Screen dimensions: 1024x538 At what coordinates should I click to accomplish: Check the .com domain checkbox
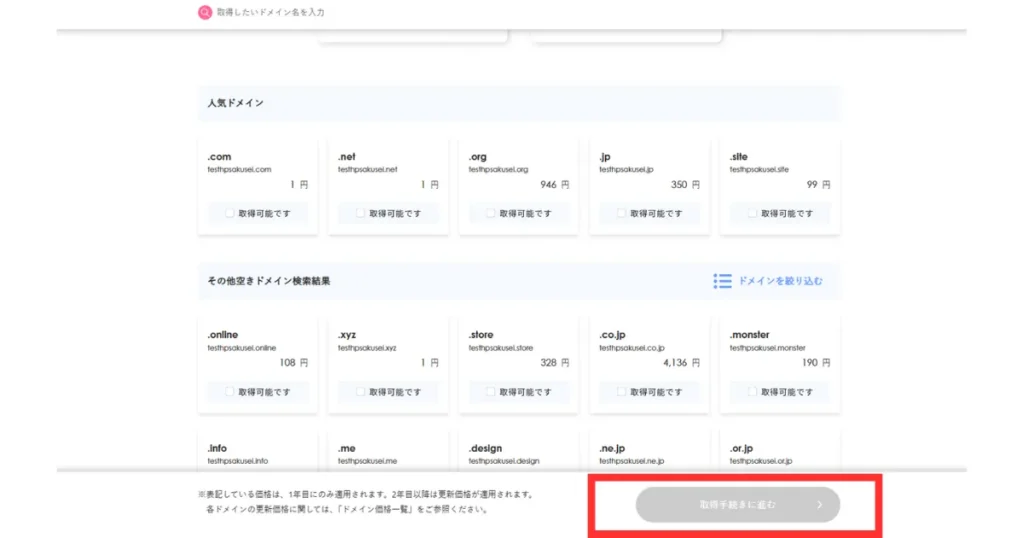pyautogui.click(x=230, y=213)
